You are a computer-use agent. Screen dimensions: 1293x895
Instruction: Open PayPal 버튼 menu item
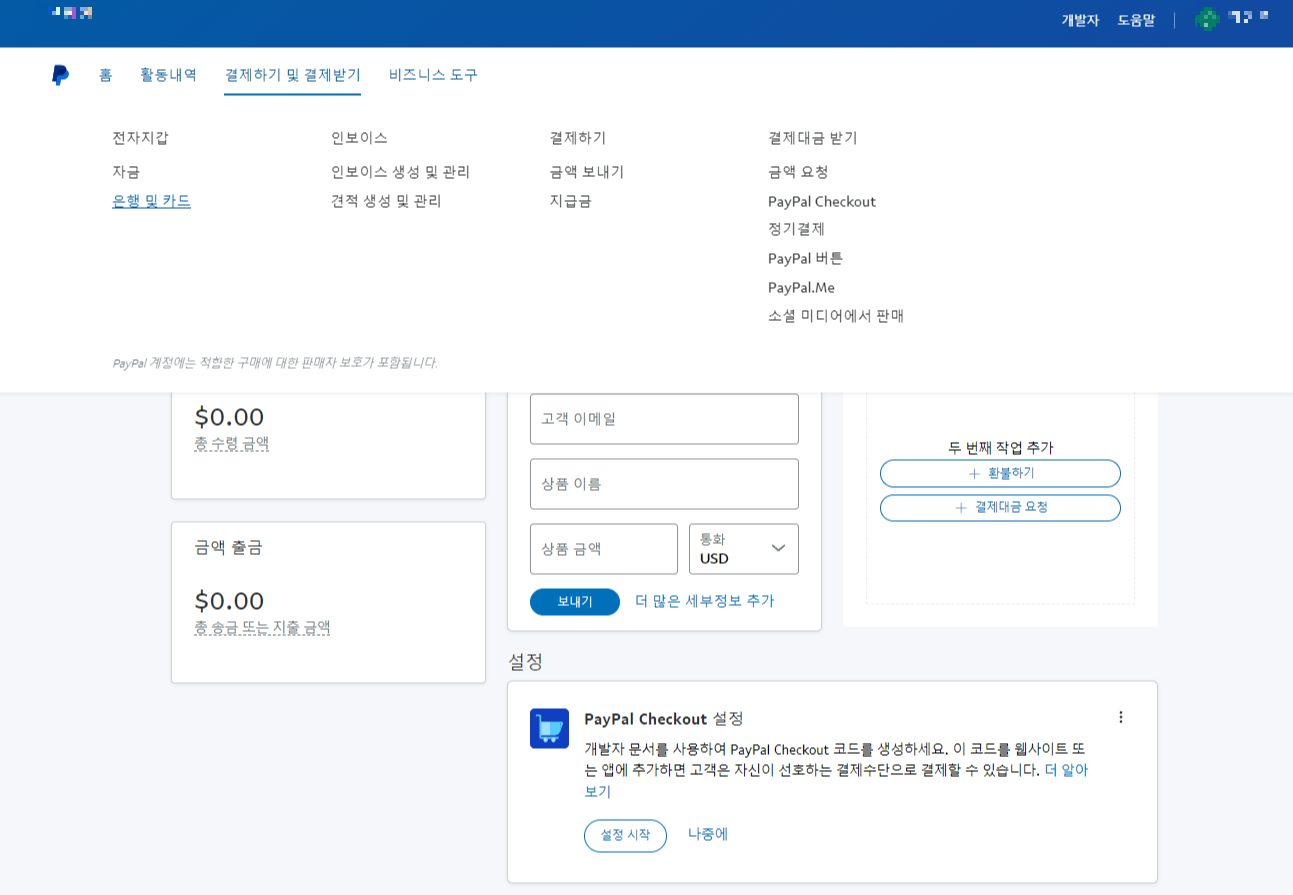click(x=805, y=258)
